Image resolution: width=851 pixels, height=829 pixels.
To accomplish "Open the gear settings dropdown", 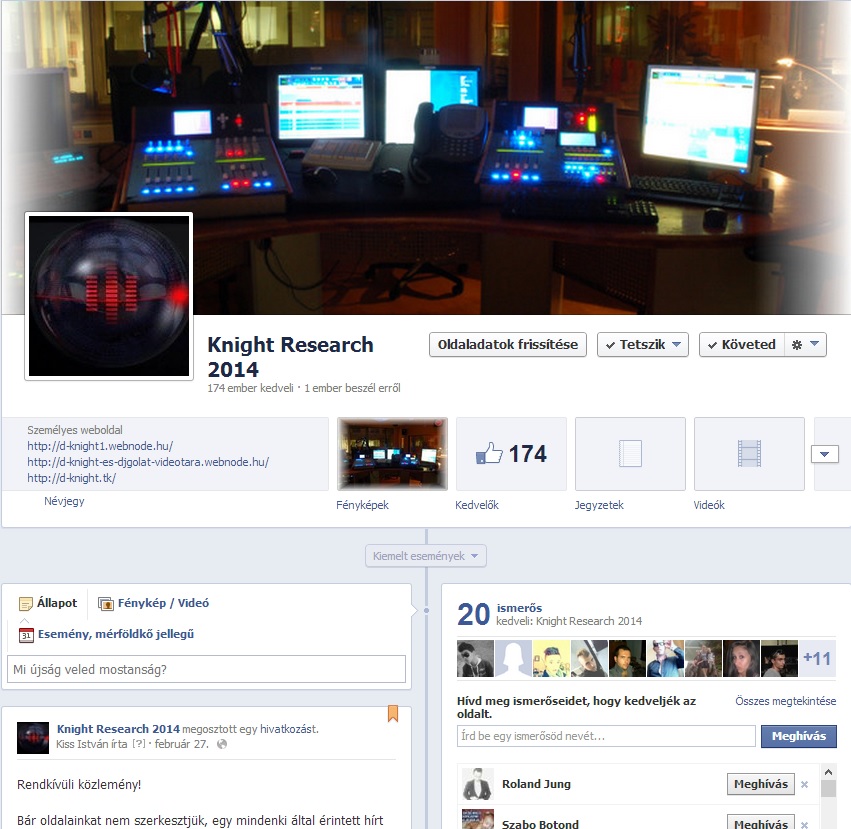I will point(805,345).
